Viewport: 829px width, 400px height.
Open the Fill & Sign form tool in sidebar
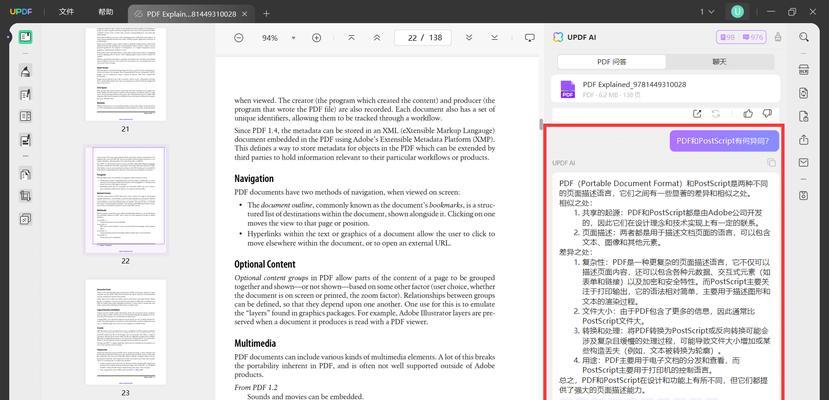coord(25,139)
